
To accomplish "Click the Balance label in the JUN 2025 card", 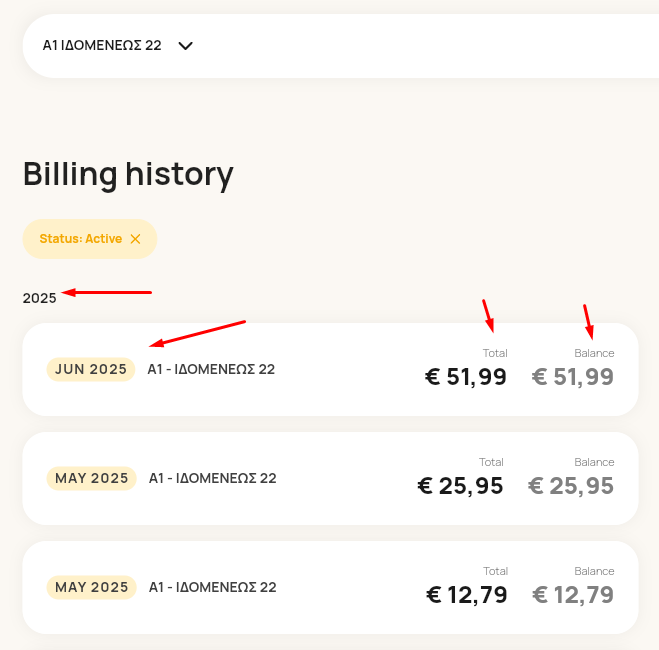I will (x=594, y=353).
